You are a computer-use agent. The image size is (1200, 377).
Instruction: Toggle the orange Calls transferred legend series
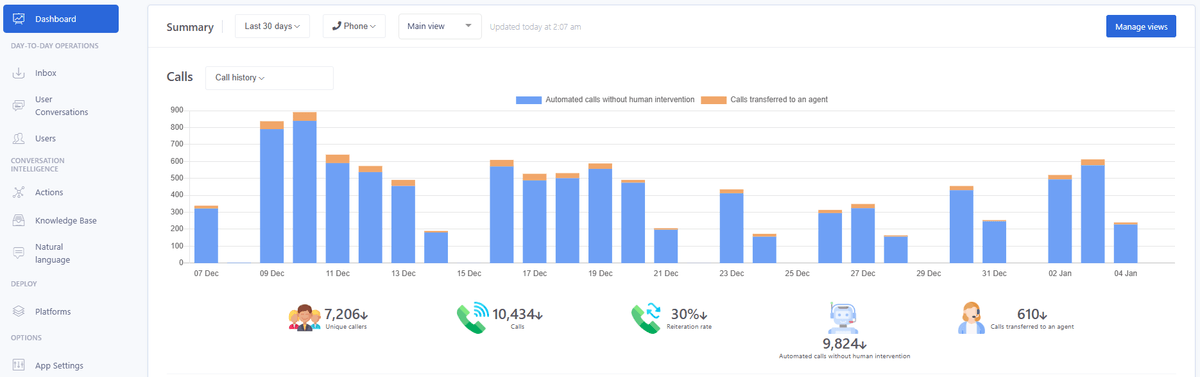click(x=764, y=100)
